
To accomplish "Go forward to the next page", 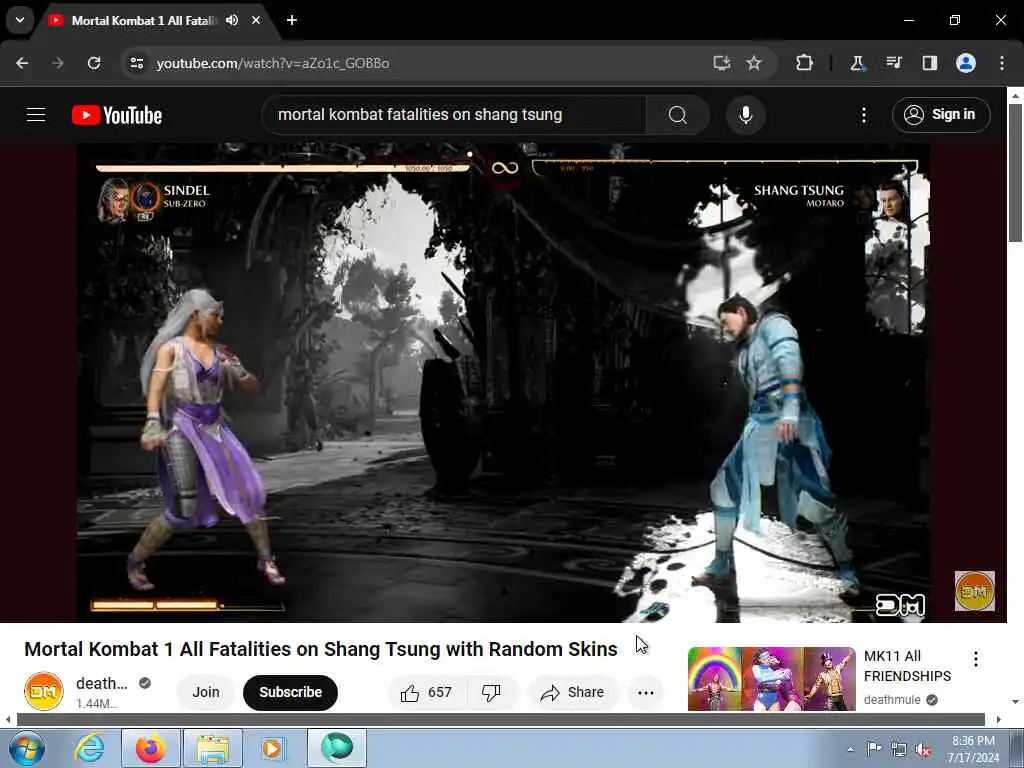I will click(58, 63).
